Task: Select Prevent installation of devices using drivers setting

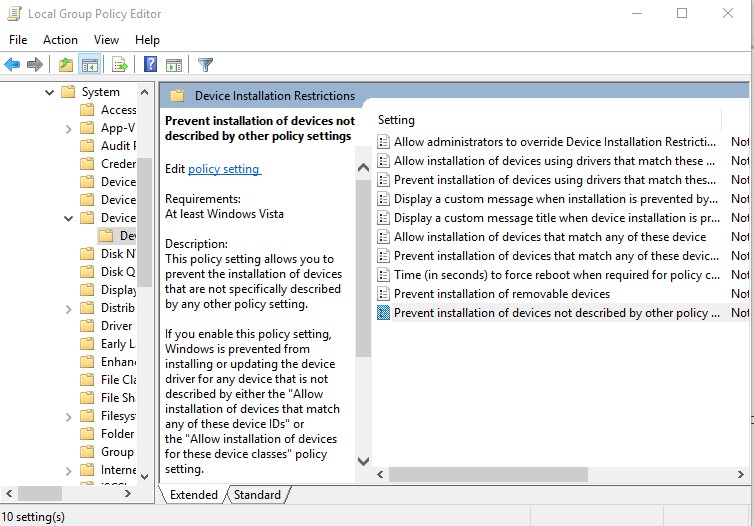Action: point(555,180)
